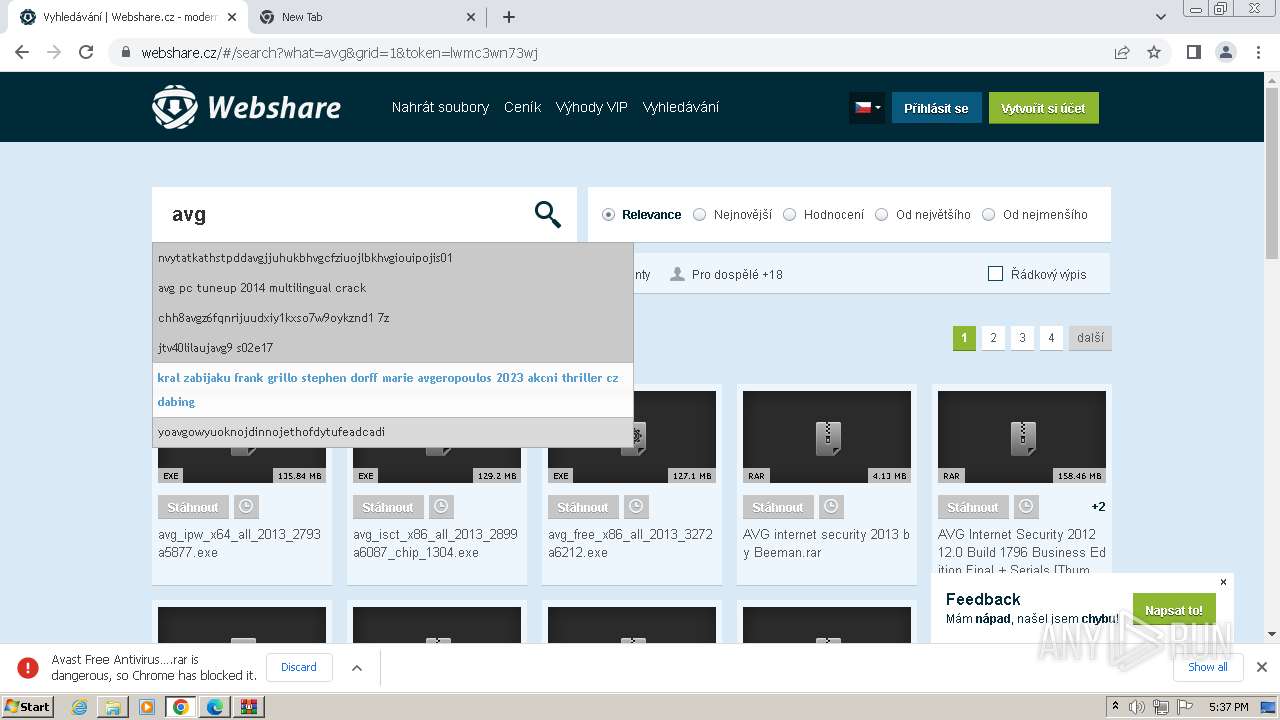Choose suggestion avg pc tuneup 2014 multilingual crack
Viewport: 1280px width, 720px height.
tap(393, 288)
